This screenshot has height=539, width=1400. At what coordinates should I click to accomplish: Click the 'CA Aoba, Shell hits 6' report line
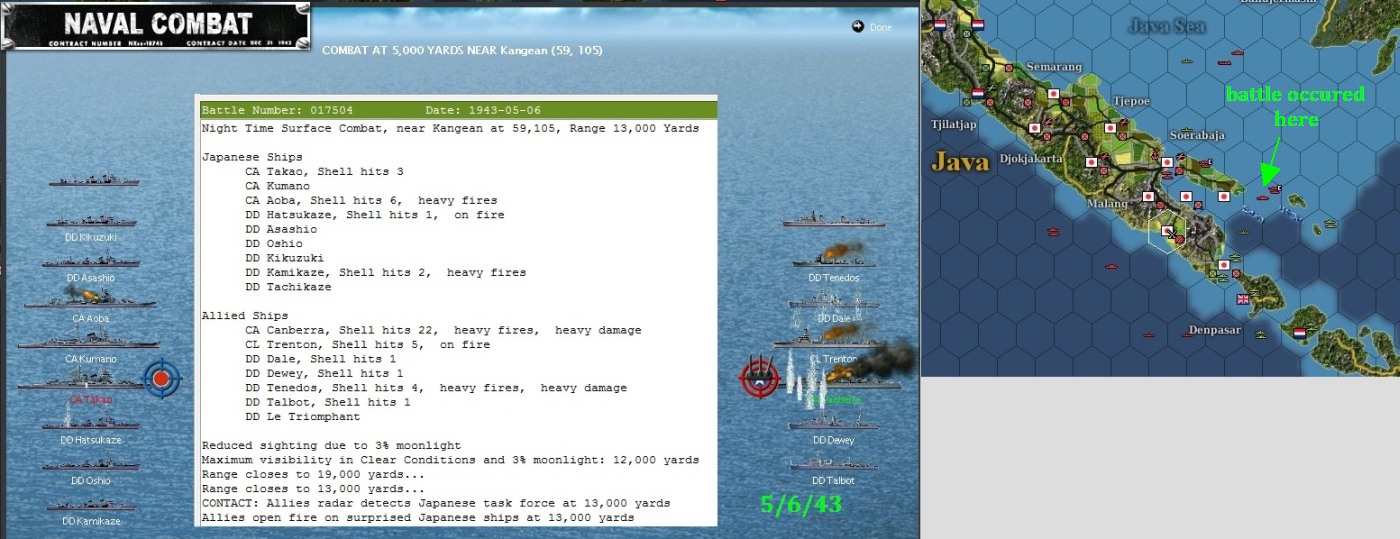371,201
